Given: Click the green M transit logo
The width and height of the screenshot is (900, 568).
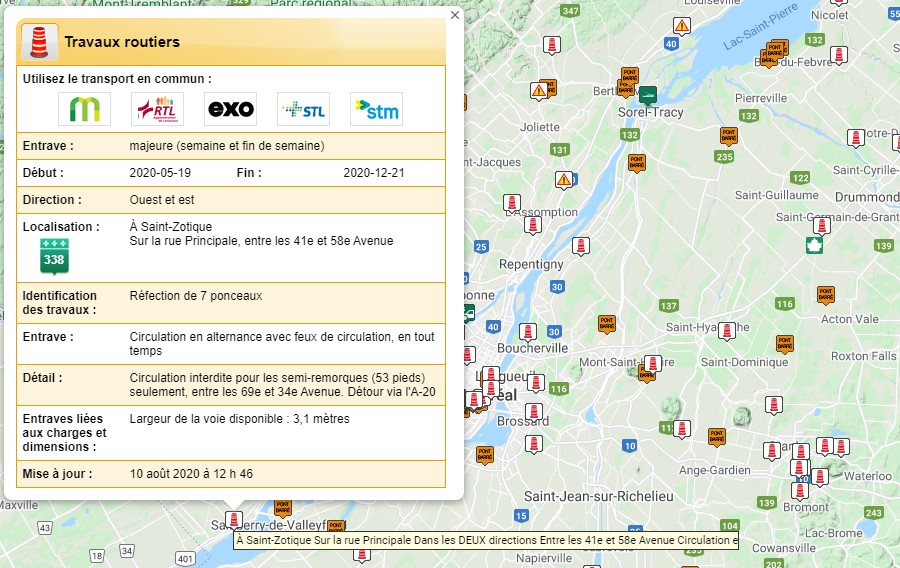Looking at the screenshot, I should [x=84, y=109].
